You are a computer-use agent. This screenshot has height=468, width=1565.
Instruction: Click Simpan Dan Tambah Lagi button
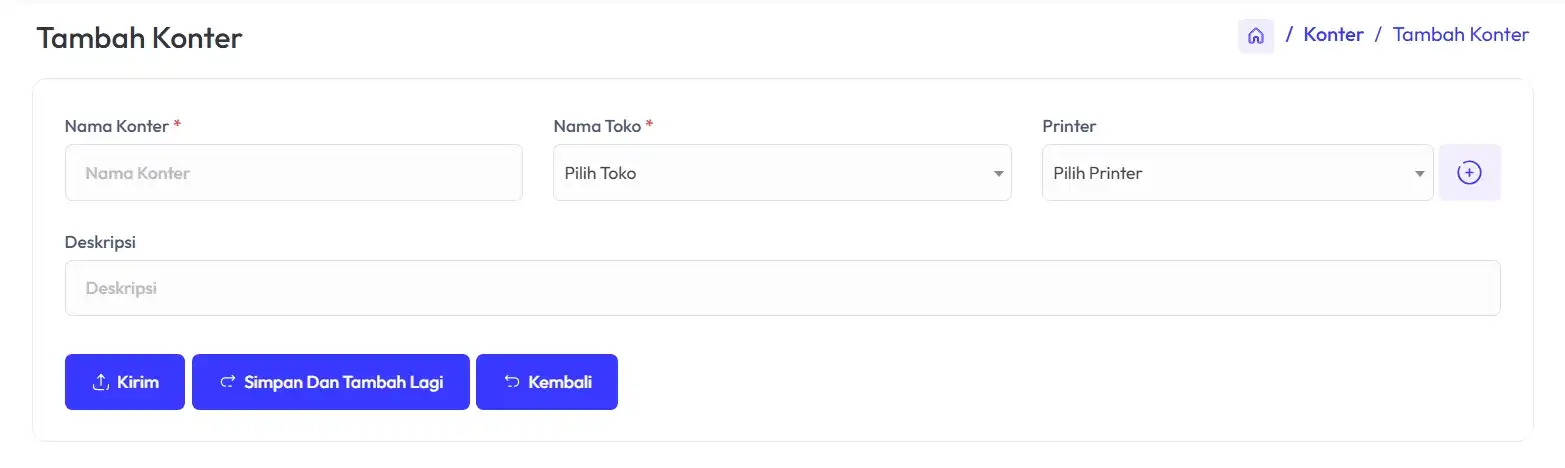point(331,382)
